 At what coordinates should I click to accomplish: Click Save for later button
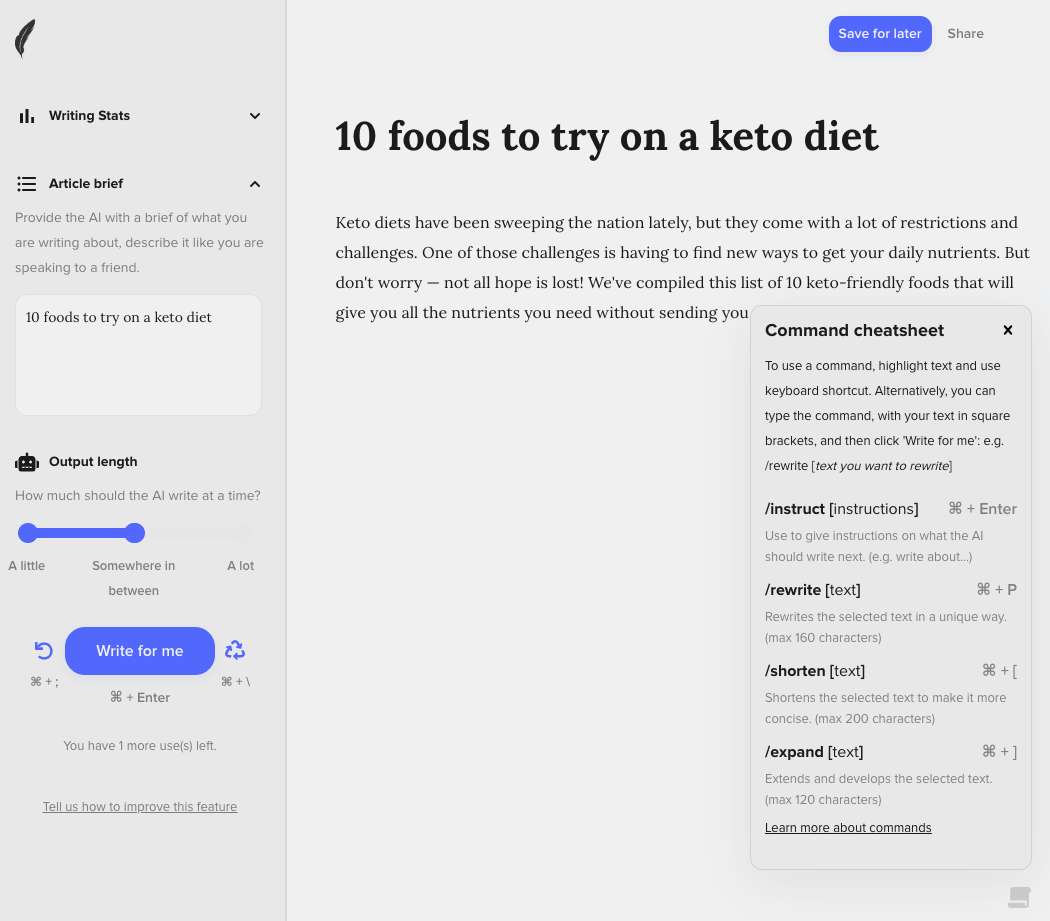[880, 34]
